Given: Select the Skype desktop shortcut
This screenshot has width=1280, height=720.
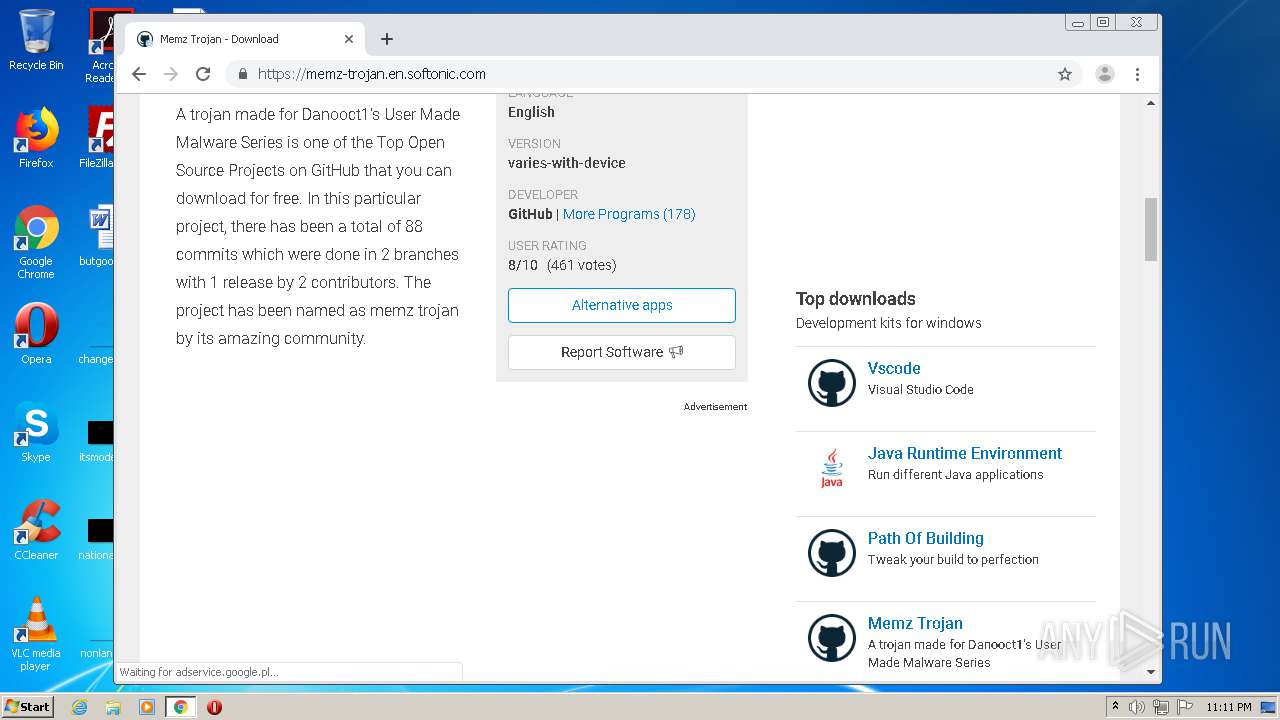Looking at the screenshot, I should tap(36, 432).
